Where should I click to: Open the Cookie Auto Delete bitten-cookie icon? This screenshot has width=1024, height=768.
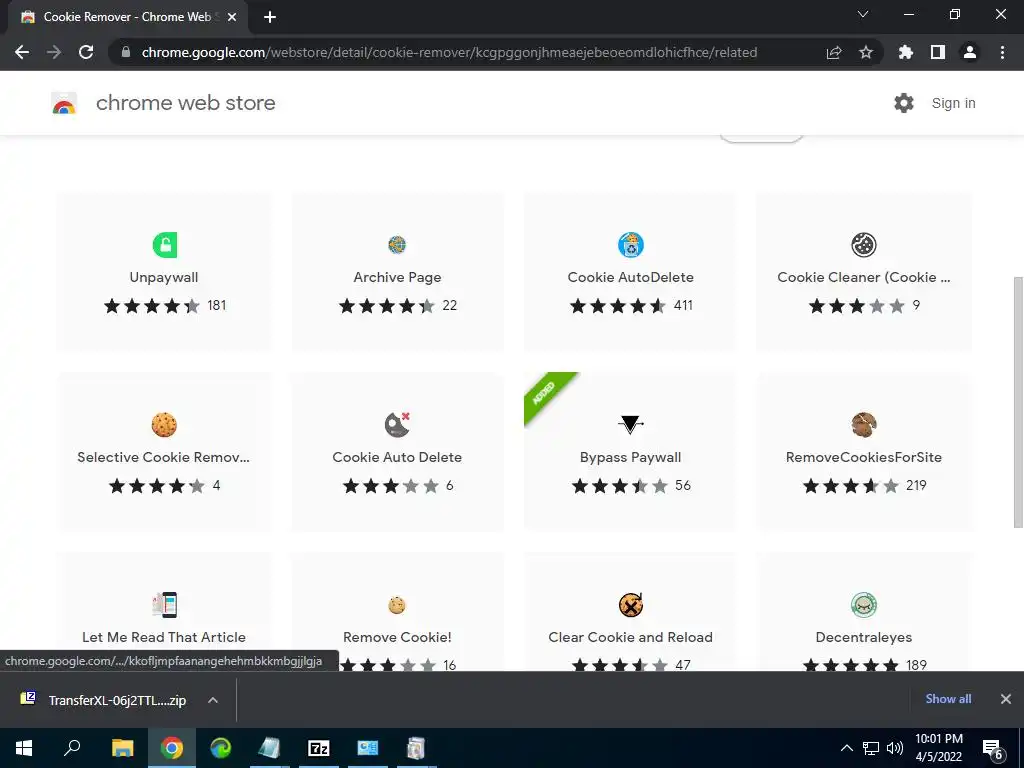click(x=397, y=424)
